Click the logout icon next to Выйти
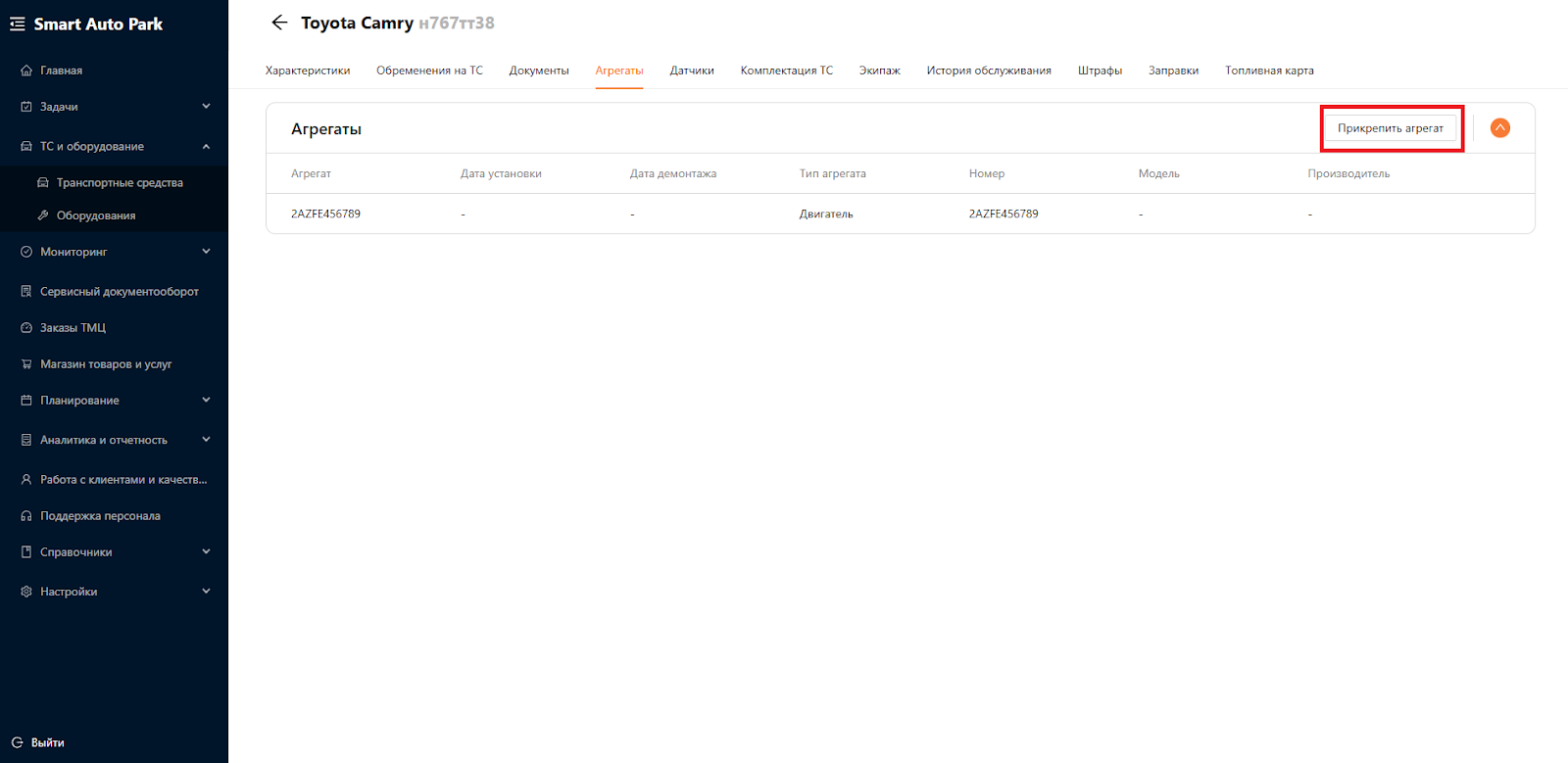 17,742
